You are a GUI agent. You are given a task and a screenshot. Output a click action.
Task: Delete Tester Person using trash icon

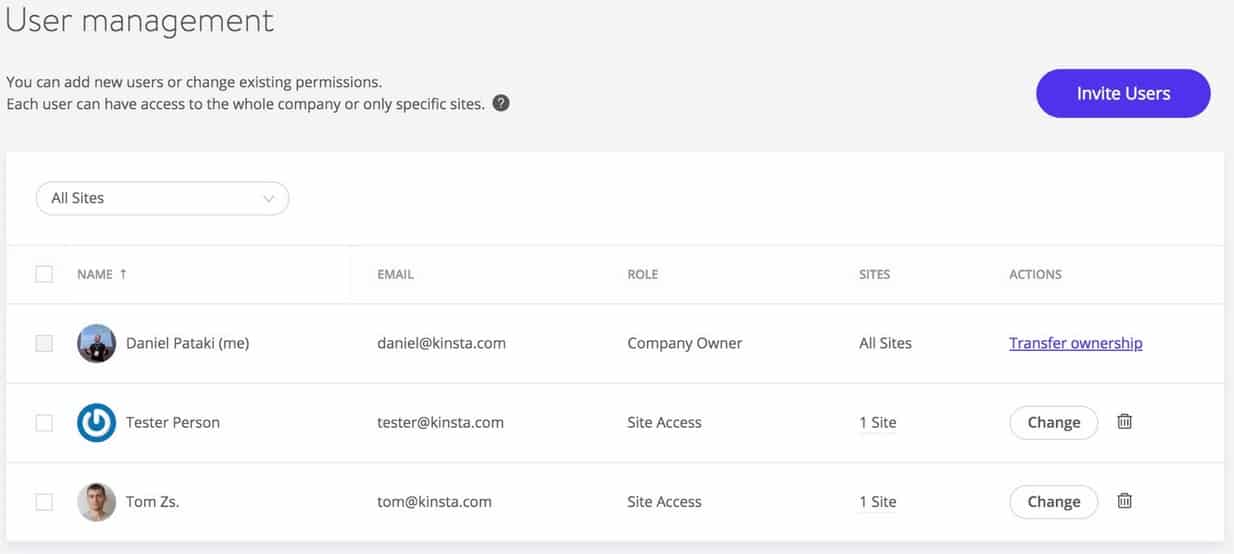(x=1124, y=421)
